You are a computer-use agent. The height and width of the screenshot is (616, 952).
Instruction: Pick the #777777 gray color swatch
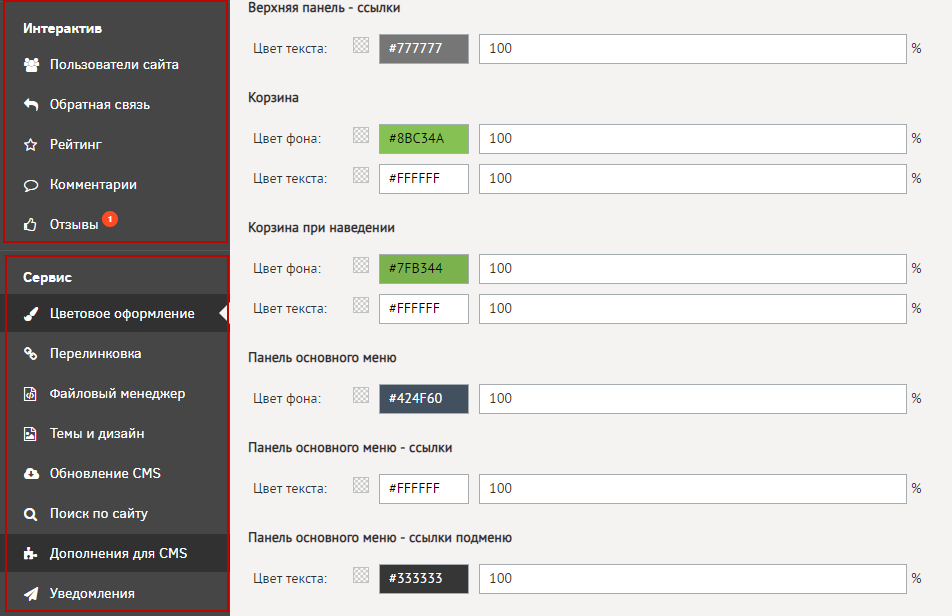424,49
